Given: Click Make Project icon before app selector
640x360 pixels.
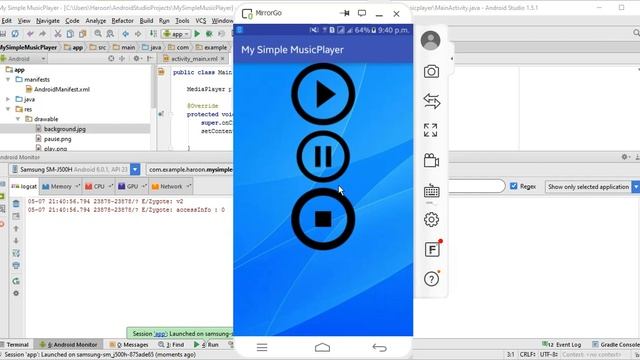Looking at the screenshot, I should point(153,34).
